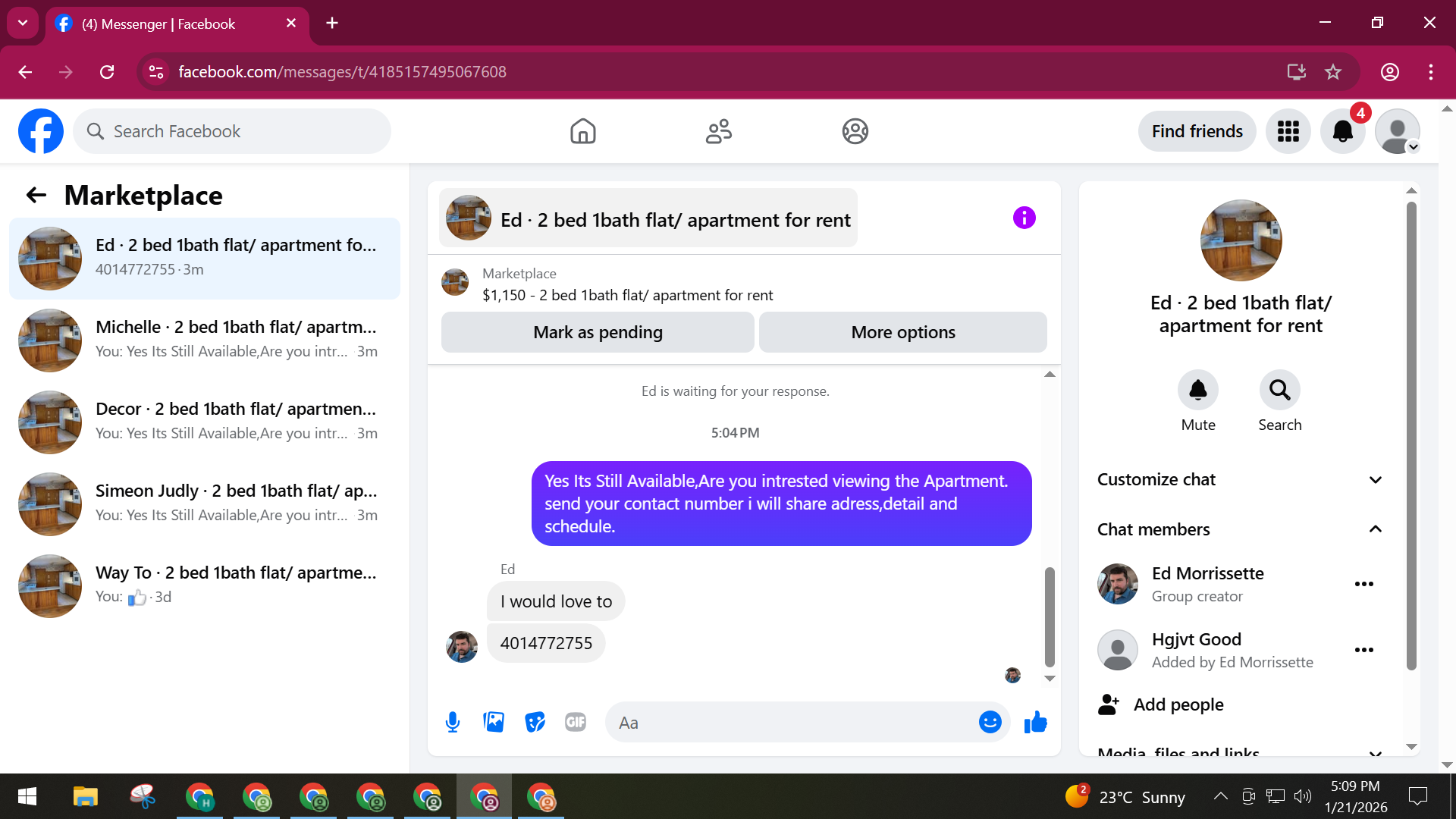The height and width of the screenshot is (819, 1456).
Task: Open the Facebook menu grid icon
Action: [1288, 131]
